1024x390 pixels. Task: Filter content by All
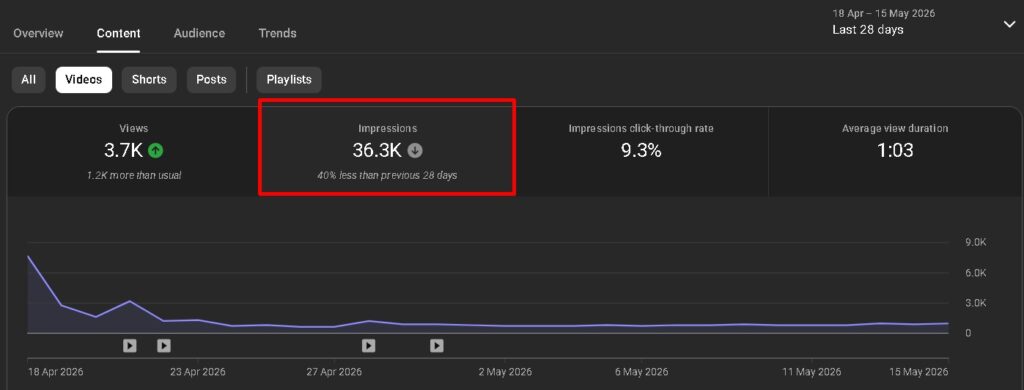pyautogui.click(x=29, y=80)
